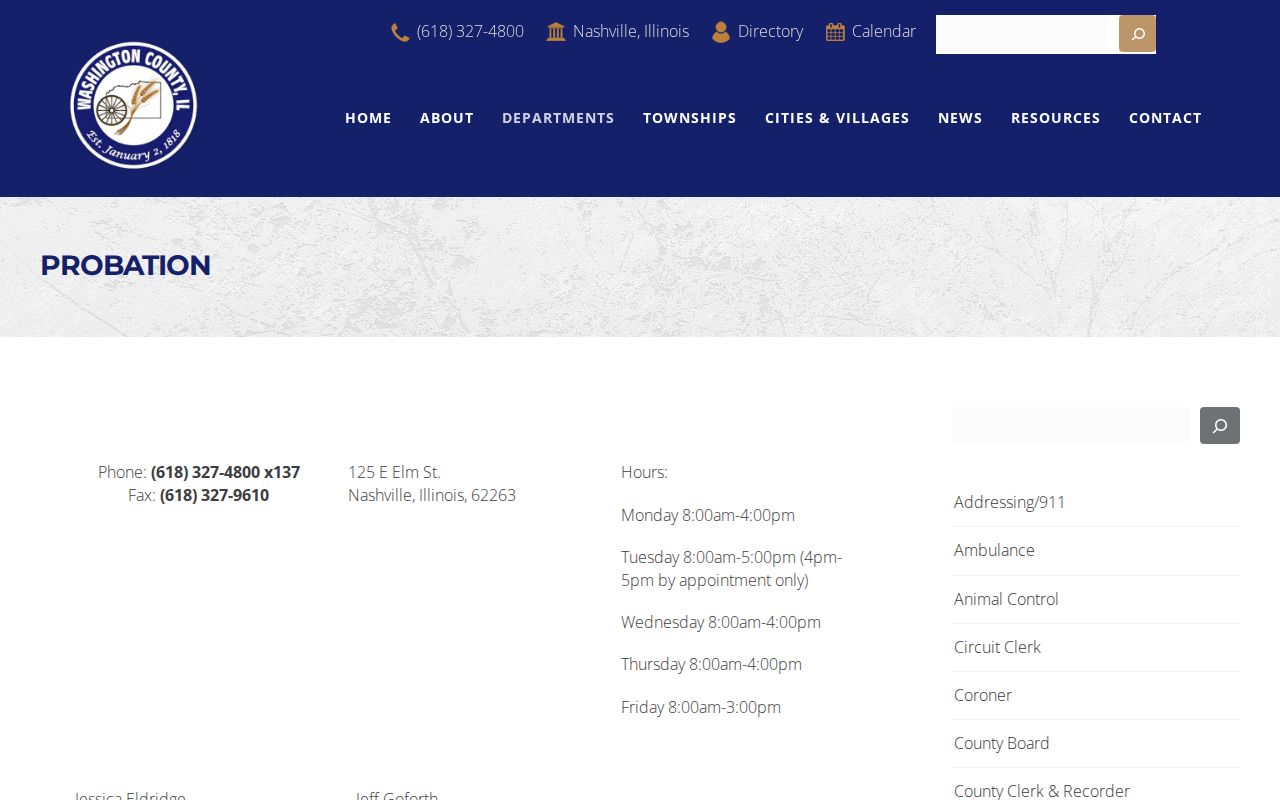Click the PROBATION page heading
1280x800 pixels.
(125, 265)
